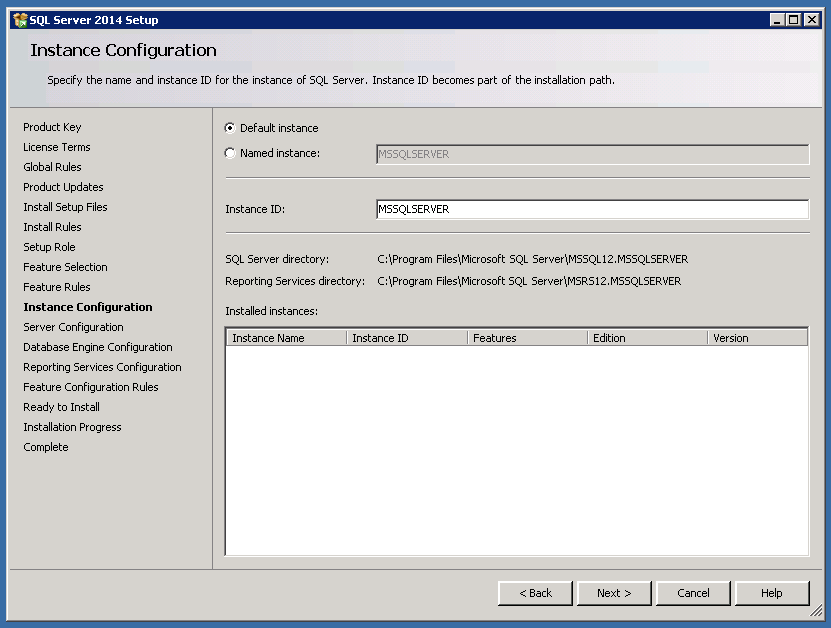The height and width of the screenshot is (628, 831).
Task: Click the Named instance text box
Action: pos(592,154)
